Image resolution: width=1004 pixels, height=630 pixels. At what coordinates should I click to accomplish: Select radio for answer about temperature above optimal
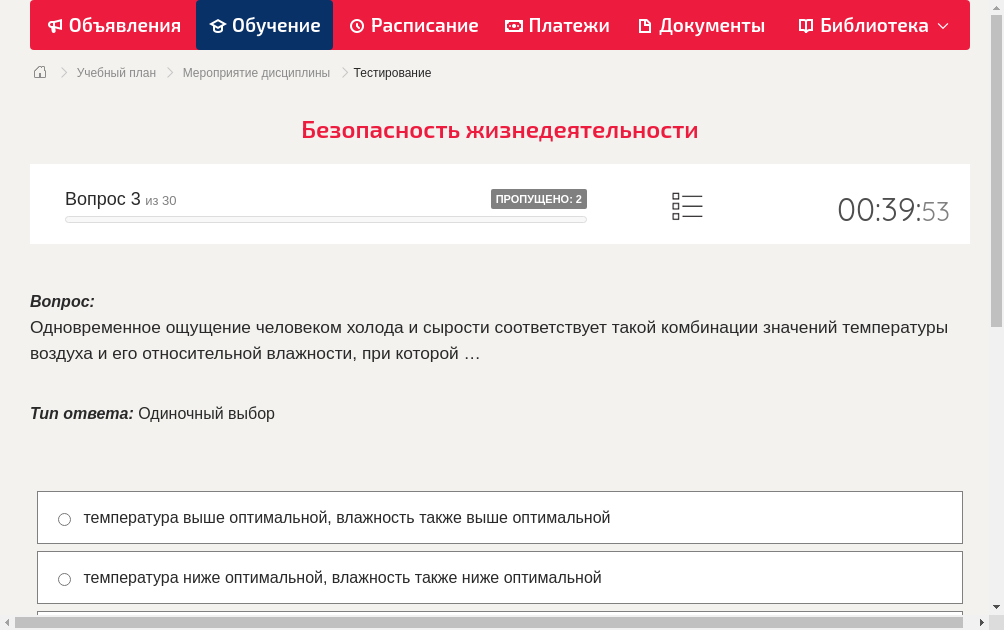[64, 519]
